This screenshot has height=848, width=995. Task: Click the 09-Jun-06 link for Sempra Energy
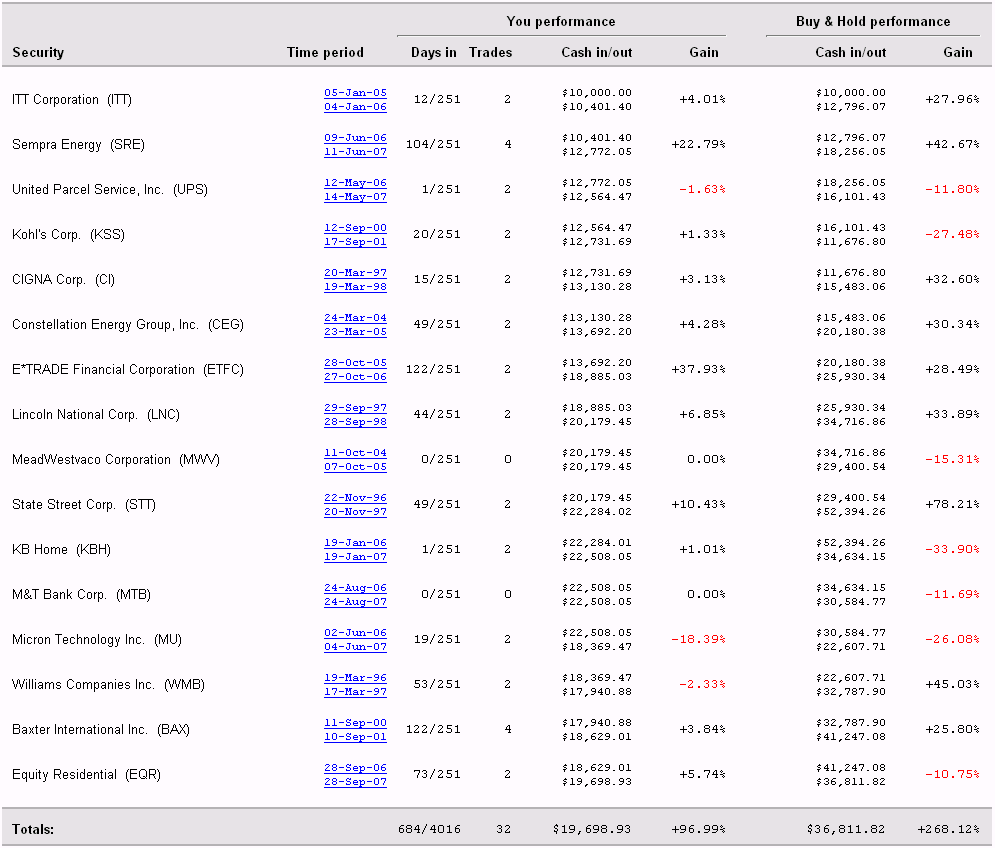point(355,138)
